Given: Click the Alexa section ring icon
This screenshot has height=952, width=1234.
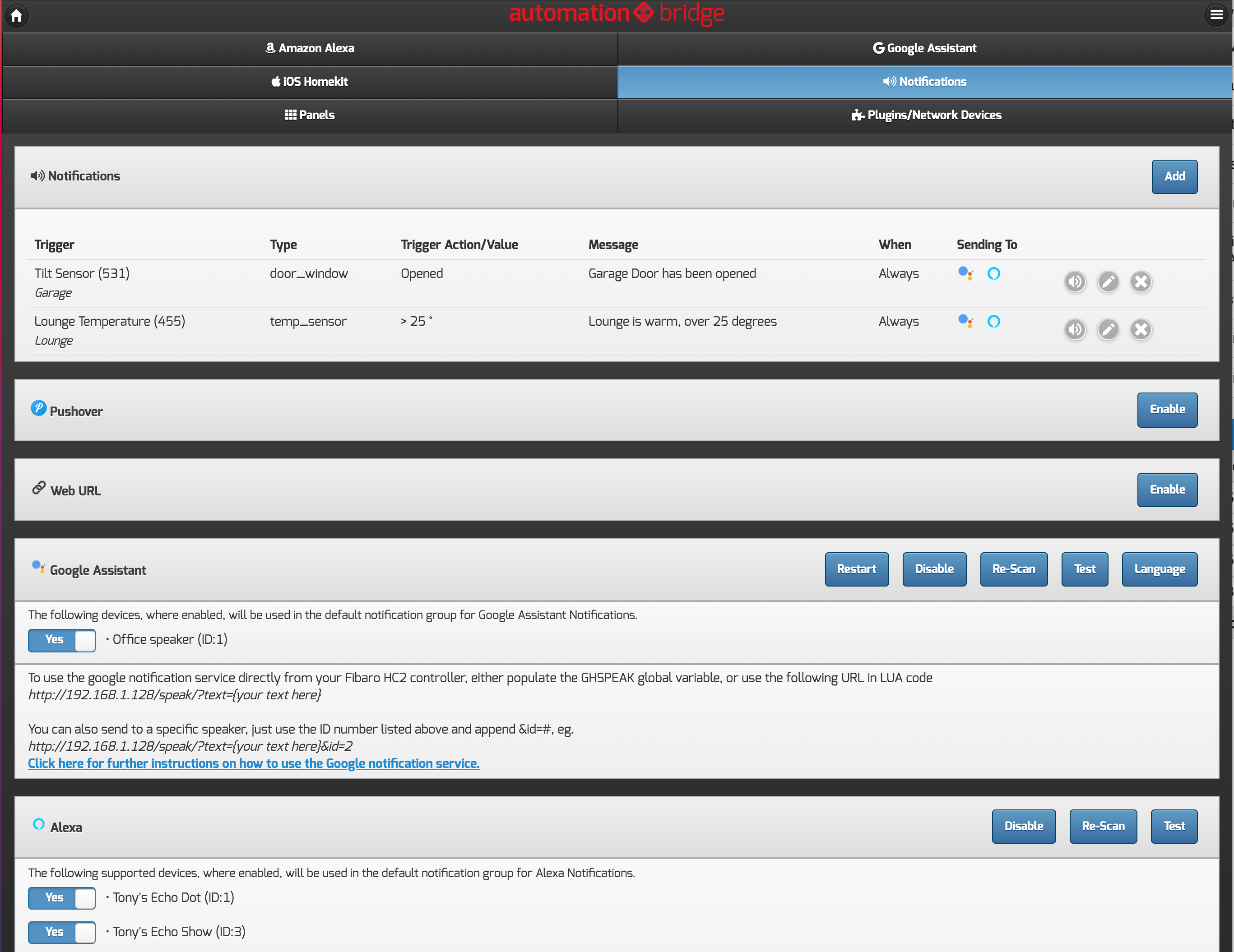Looking at the screenshot, I should pos(38,824).
